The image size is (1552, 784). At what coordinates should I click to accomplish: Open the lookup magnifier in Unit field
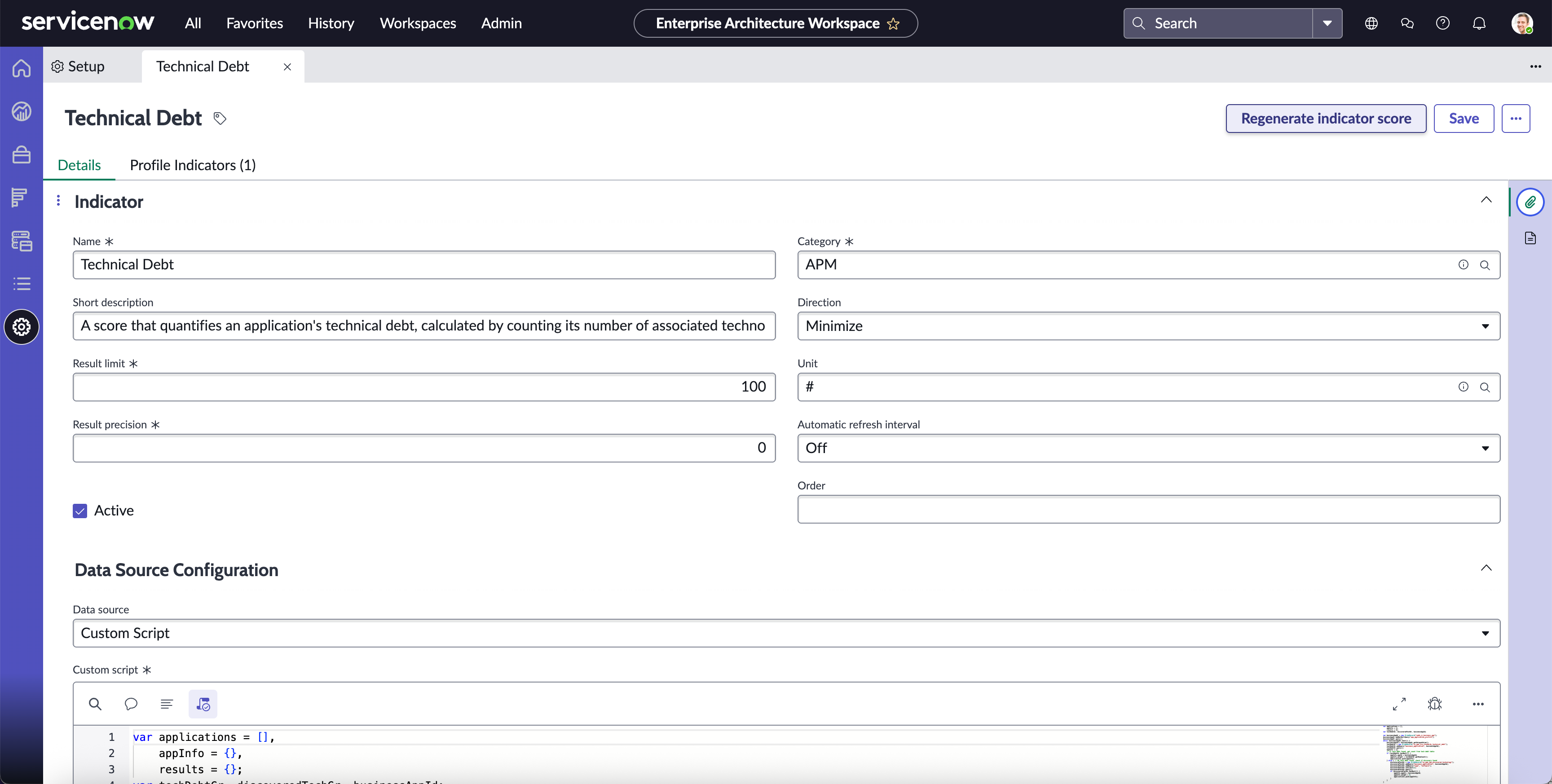tap(1485, 388)
